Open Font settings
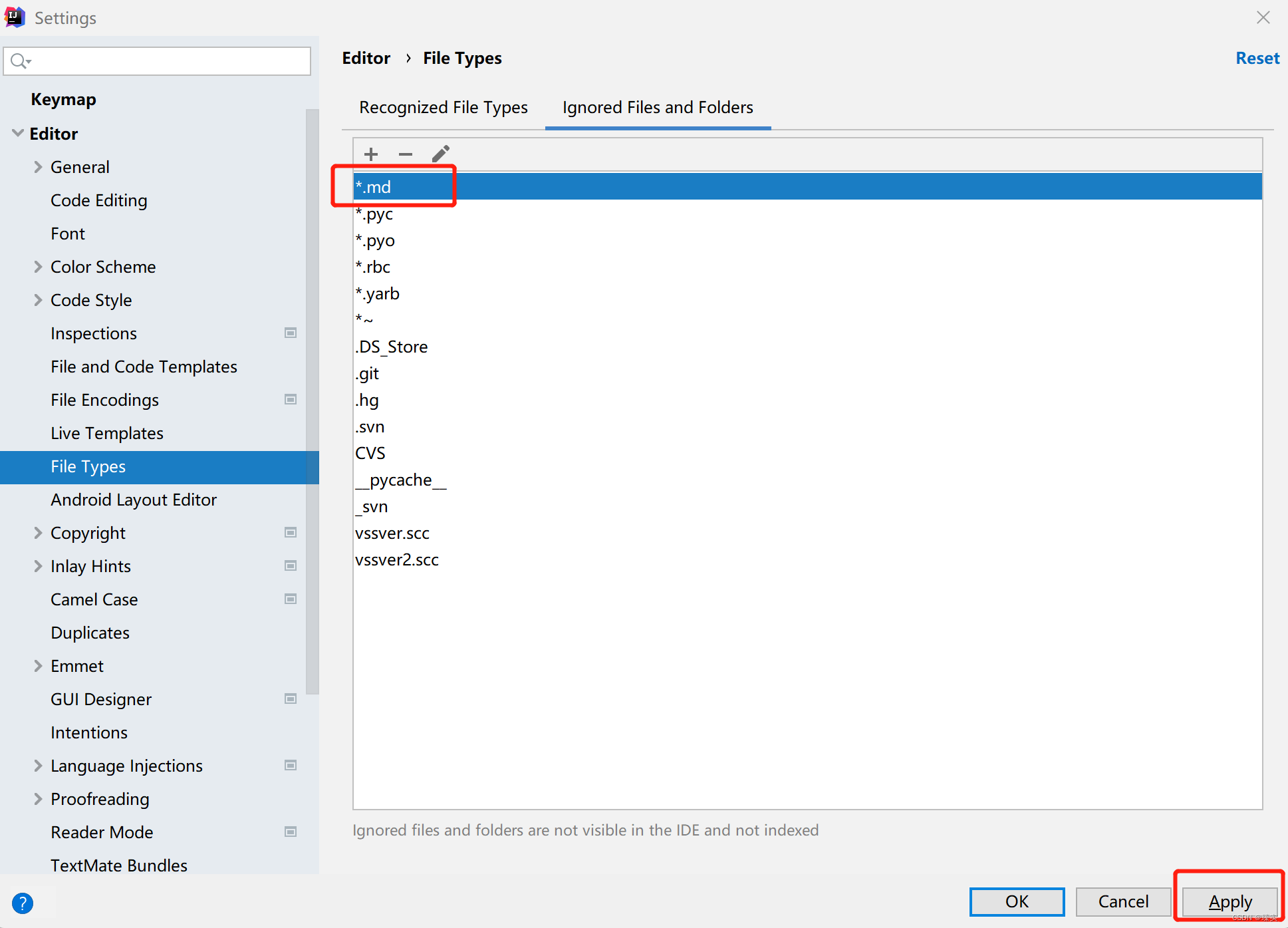This screenshot has height=928, width=1288. coord(68,233)
